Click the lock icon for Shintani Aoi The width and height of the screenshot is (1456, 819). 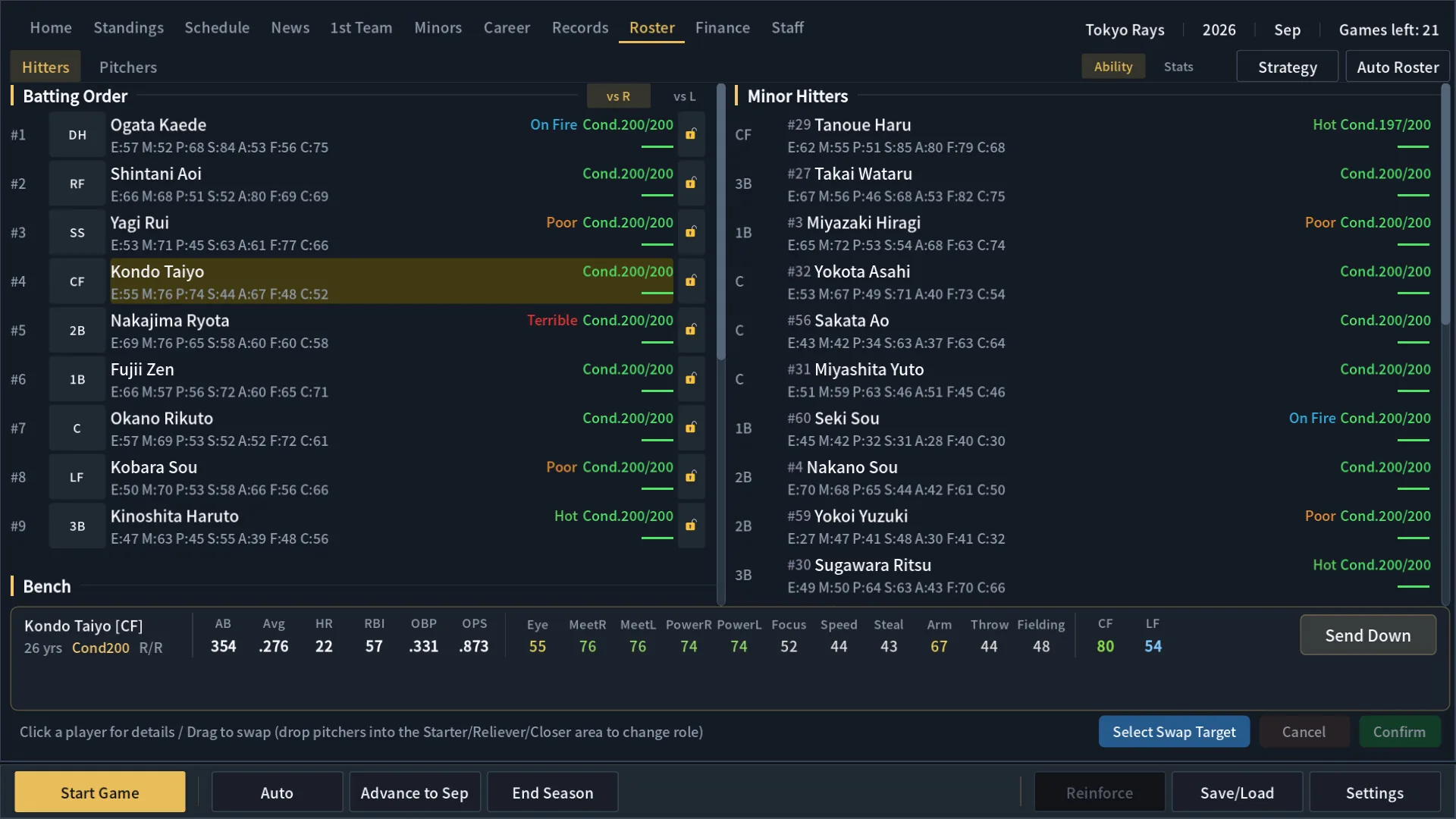click(x=691, y=183)
